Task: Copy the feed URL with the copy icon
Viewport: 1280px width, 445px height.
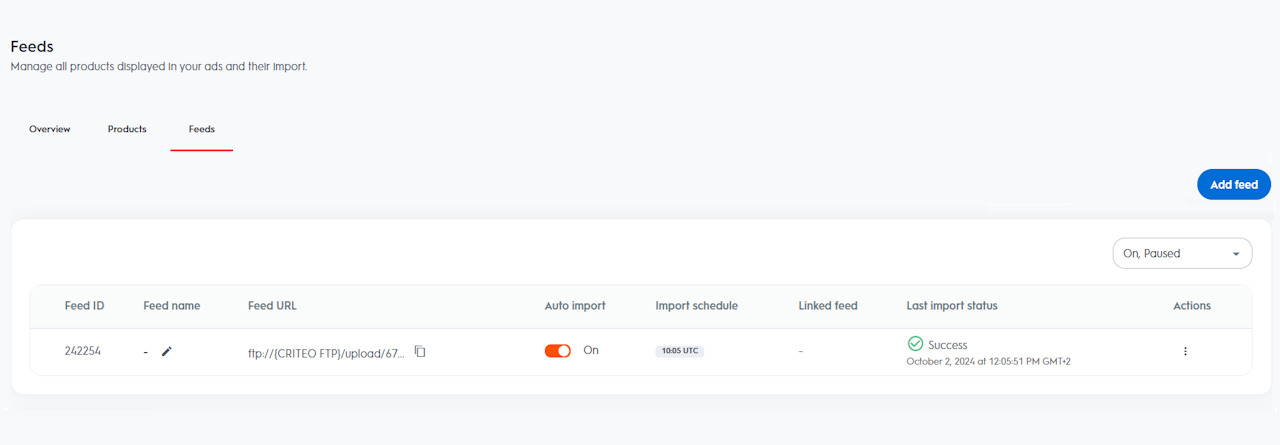Action: point(420,352)
